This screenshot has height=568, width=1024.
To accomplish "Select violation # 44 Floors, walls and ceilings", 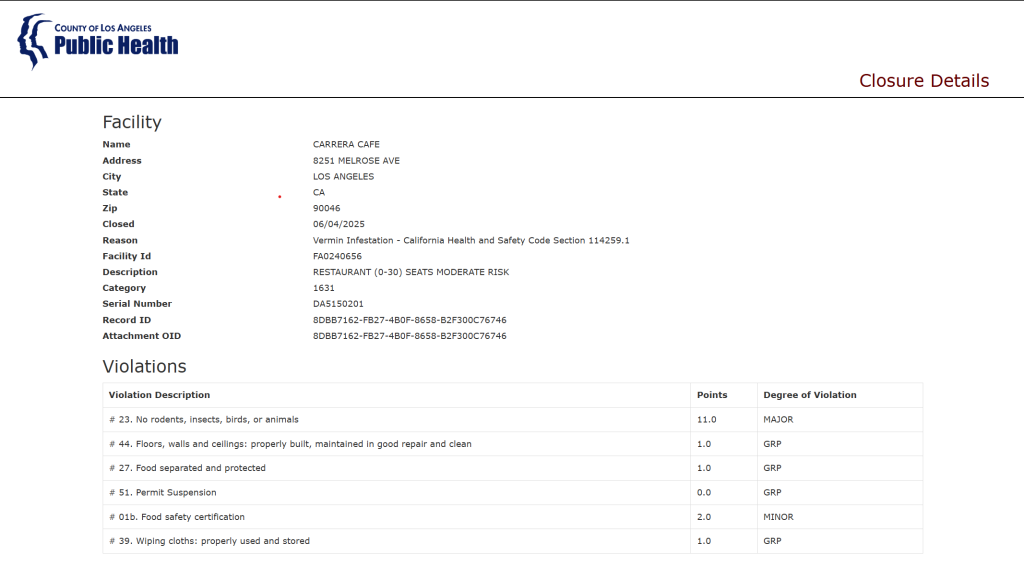I will click(290, 444).
